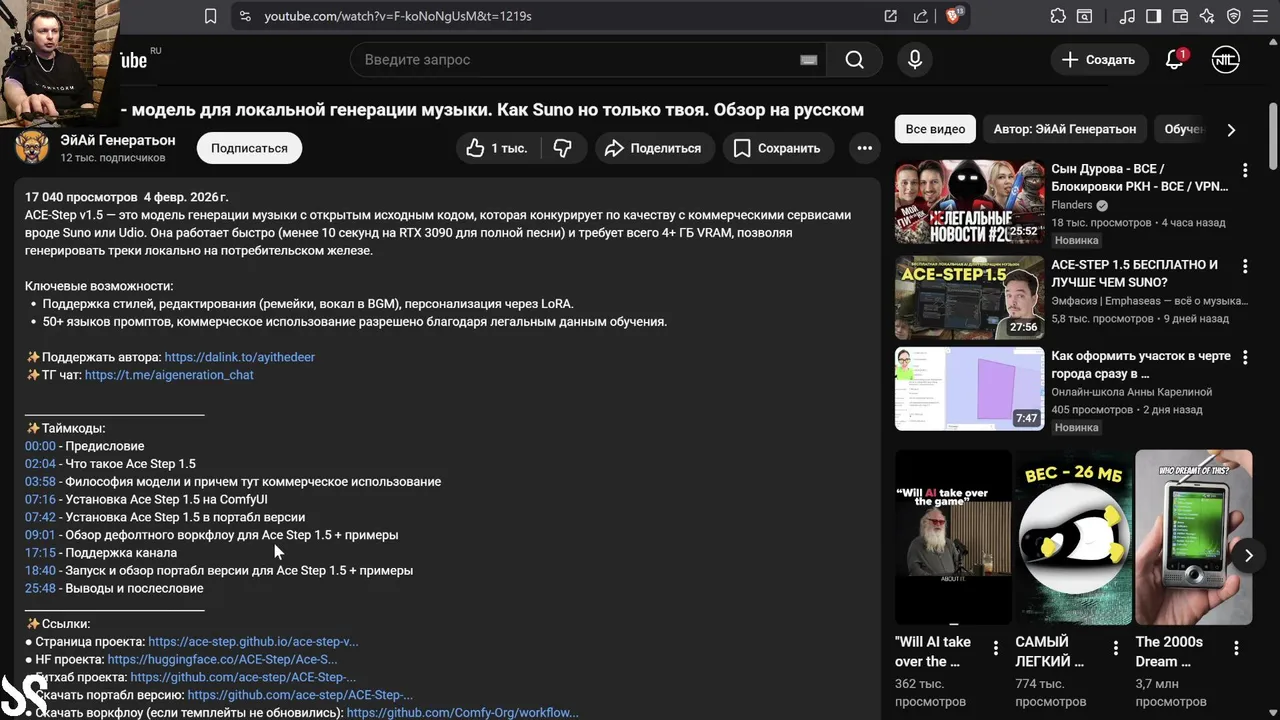
Task: Open ЭйАй Генератьон channel avatar
Action: coord(32,147)
